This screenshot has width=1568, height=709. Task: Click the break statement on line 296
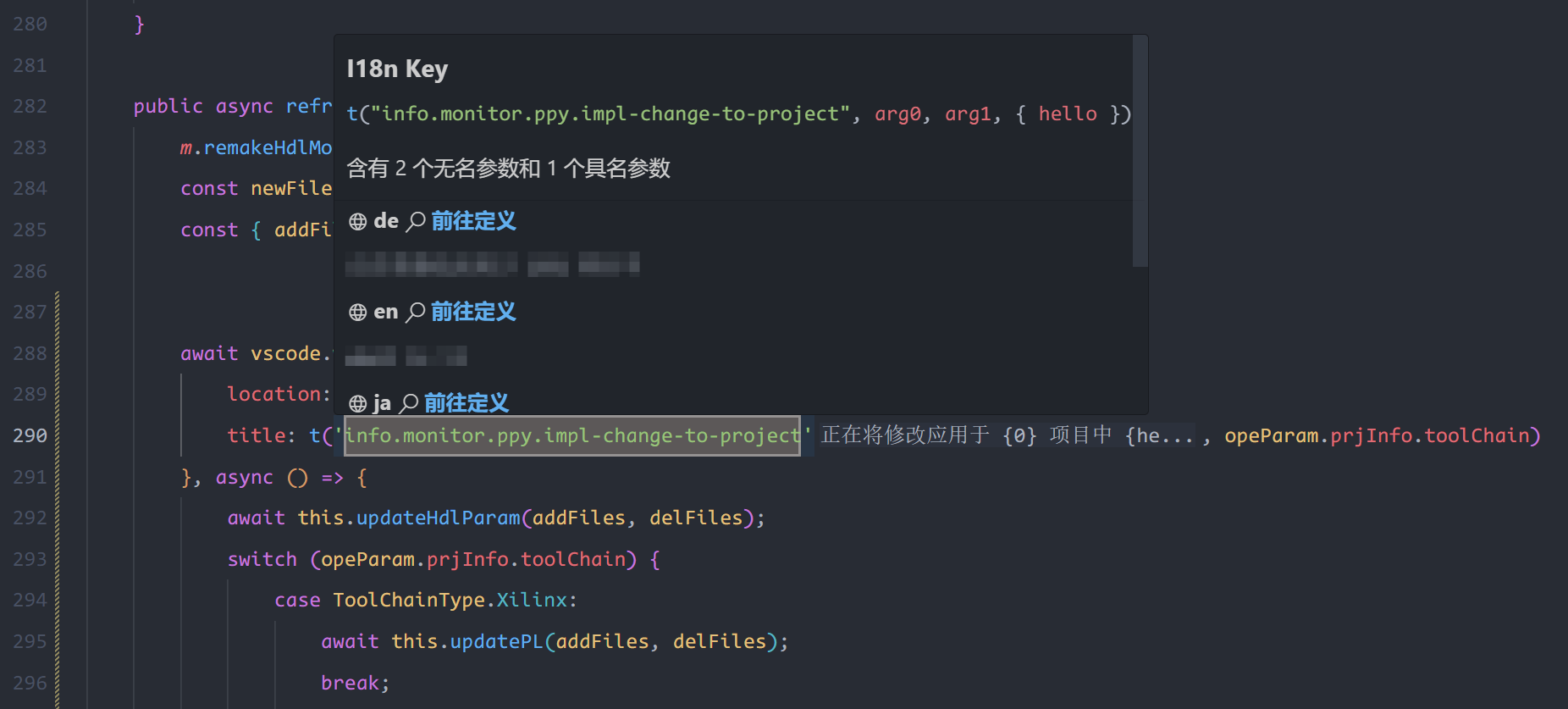pyautogui.click(x=355, y=683)
